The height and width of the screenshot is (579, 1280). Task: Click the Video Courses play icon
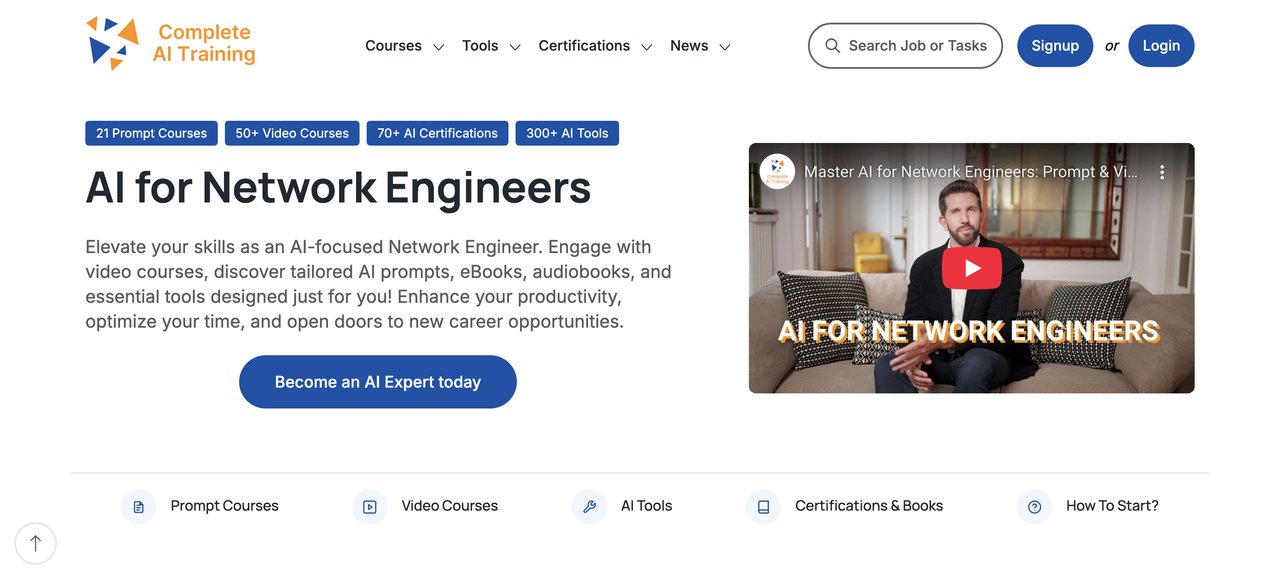370,507
